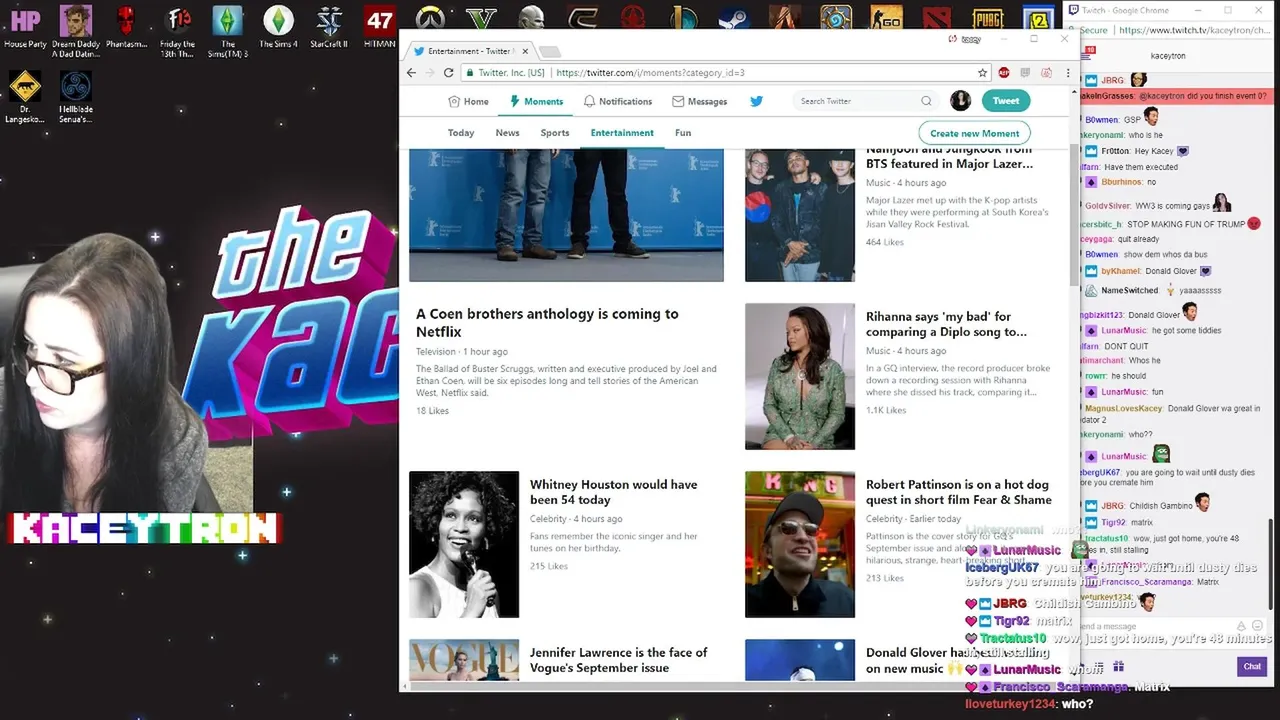The image size is (1280, 720).
Task: Open the Moments section
Action: (536, 101)
